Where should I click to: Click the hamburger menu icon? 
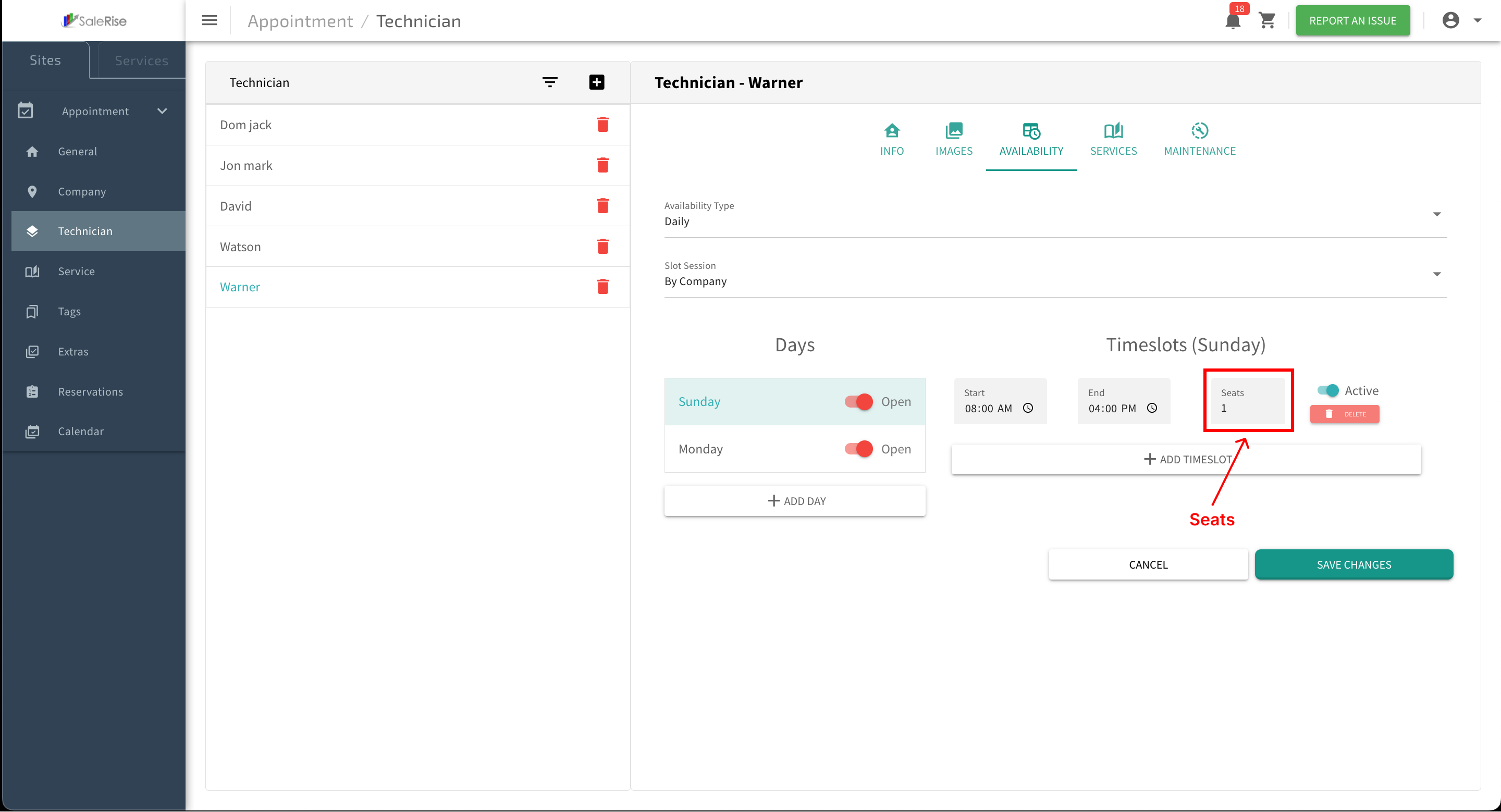pyautogui.click(x=209, y=20)
